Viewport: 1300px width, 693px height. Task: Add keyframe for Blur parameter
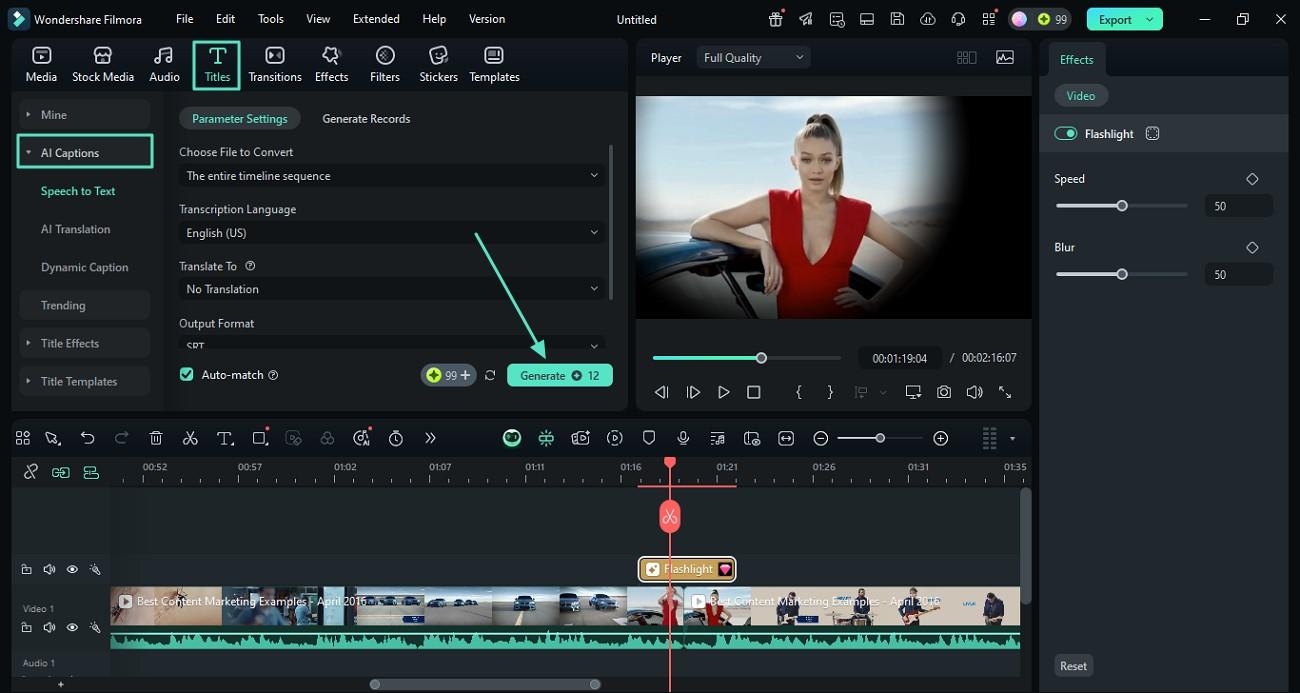coord(1252,247)
